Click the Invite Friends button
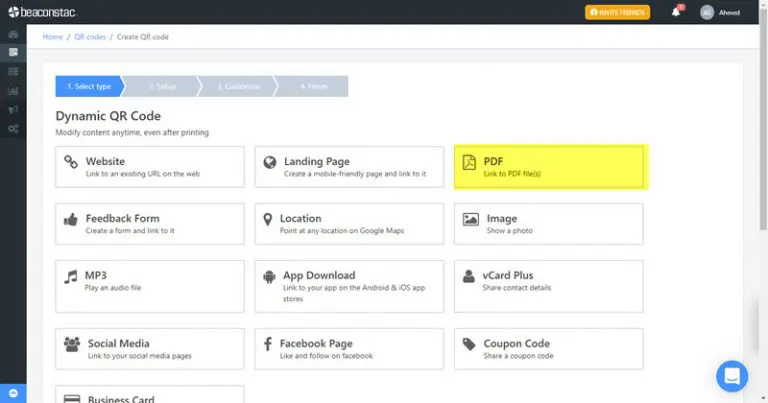Image resolution: width=768 pixels, height=403 pixels. (617, 12)
